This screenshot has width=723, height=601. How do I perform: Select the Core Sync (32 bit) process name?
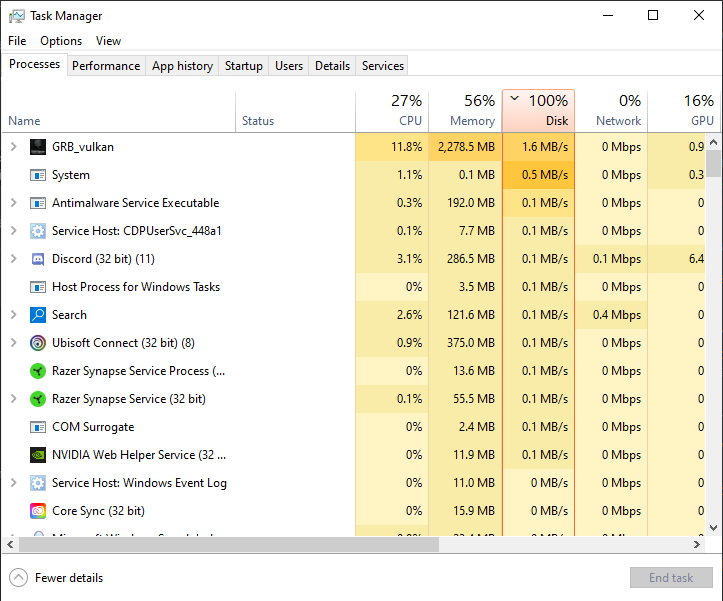98,511
